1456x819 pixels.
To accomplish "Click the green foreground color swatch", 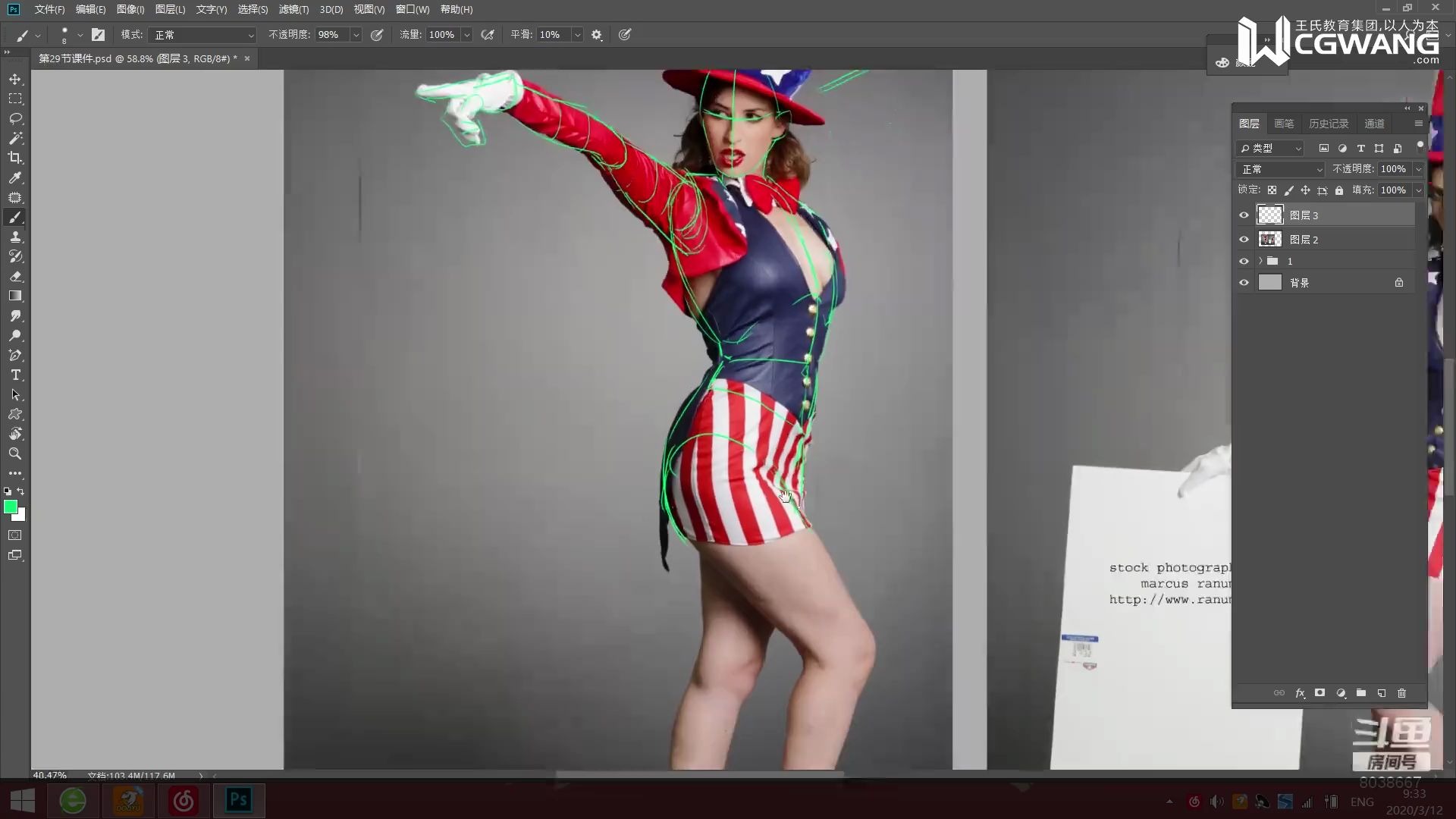I will pos(11,507).
